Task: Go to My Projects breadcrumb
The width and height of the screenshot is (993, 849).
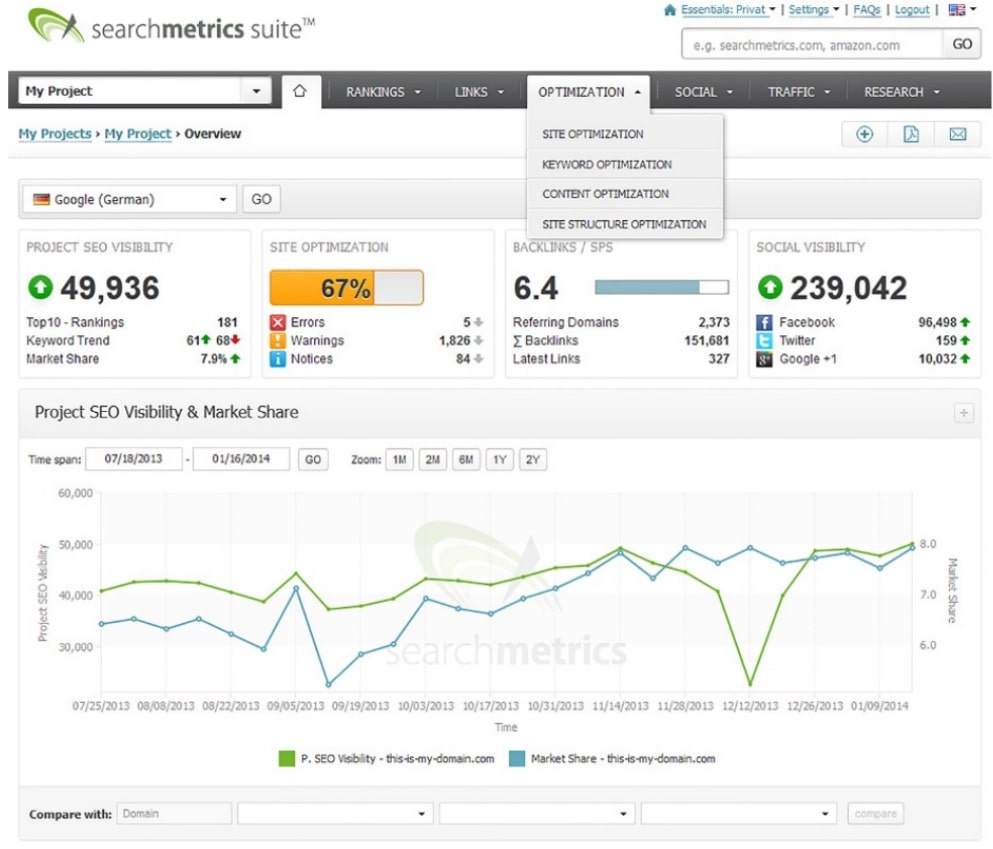Action: tap(55, 134)
